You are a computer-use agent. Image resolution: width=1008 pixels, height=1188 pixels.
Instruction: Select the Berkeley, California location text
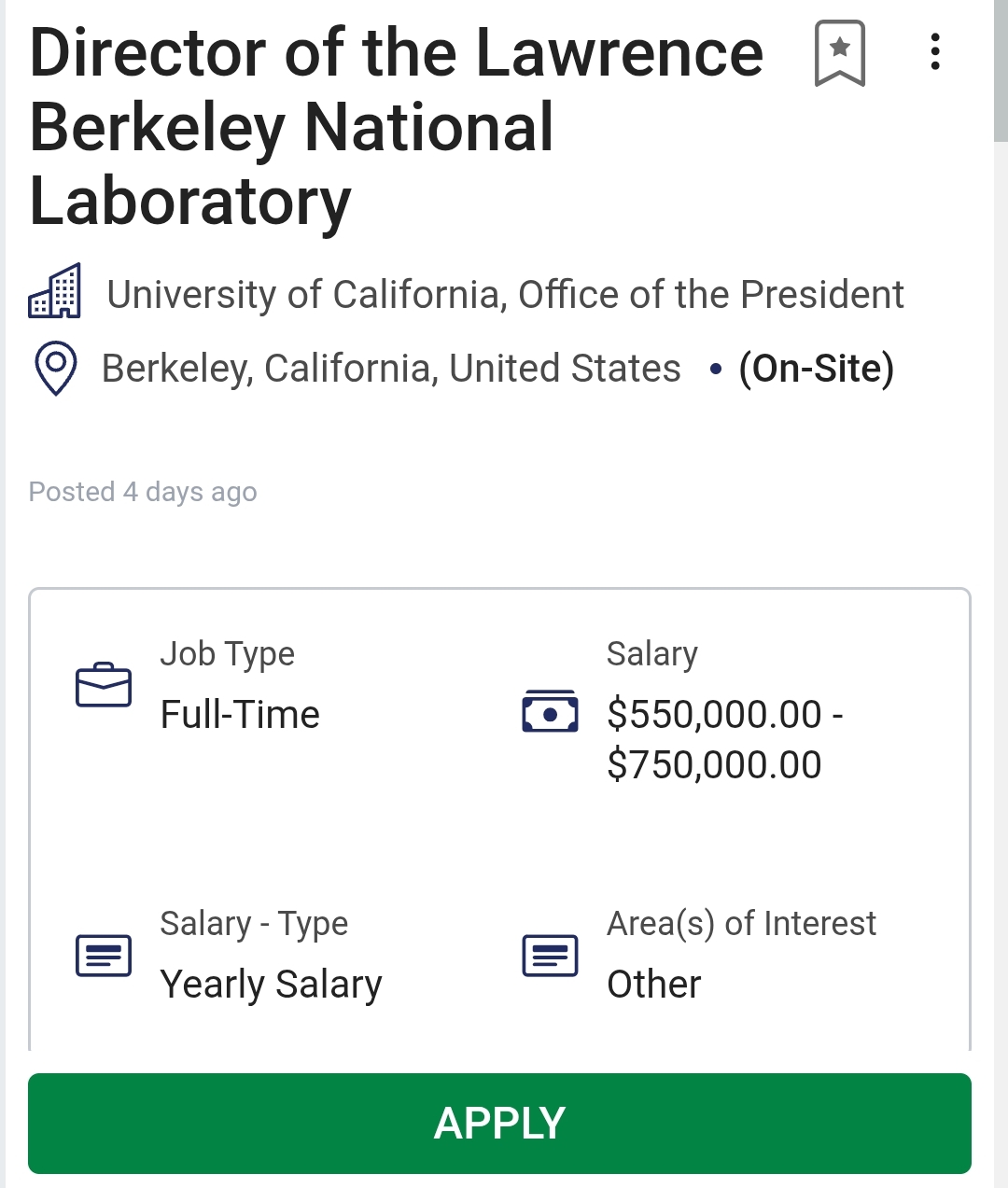(x=391, y=369)
